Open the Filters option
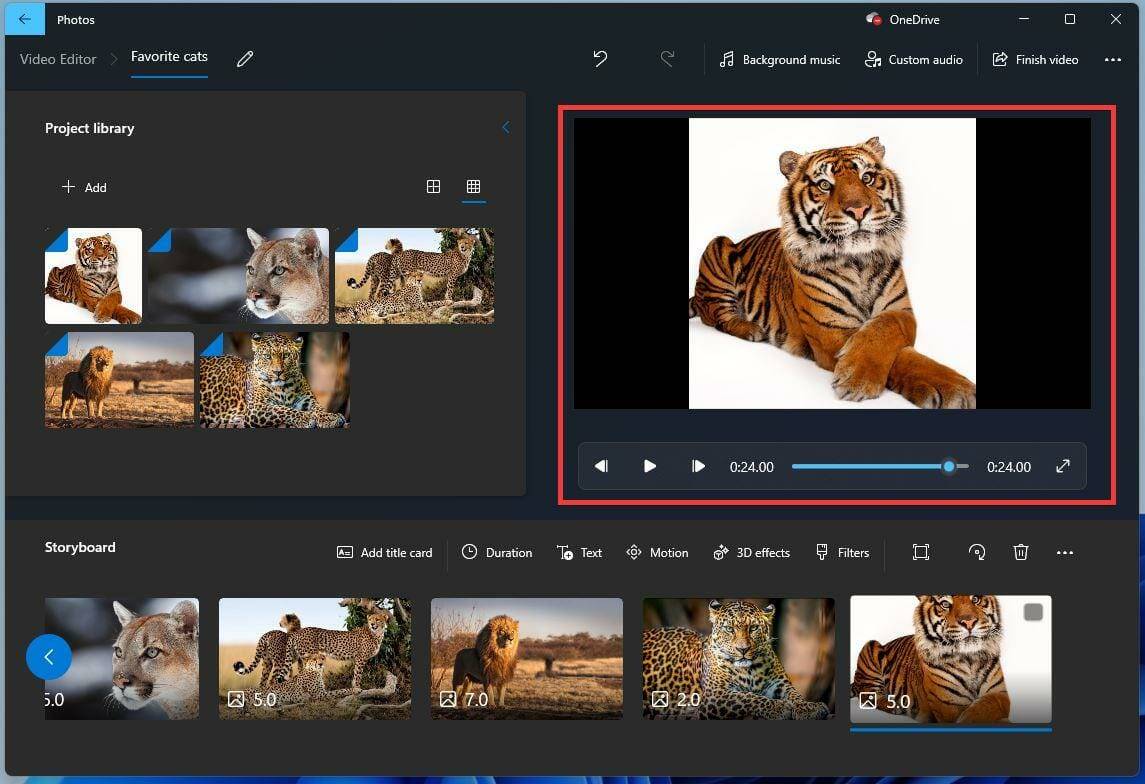The width and height of the screenshot is (1145, 784). click(842, 552)
